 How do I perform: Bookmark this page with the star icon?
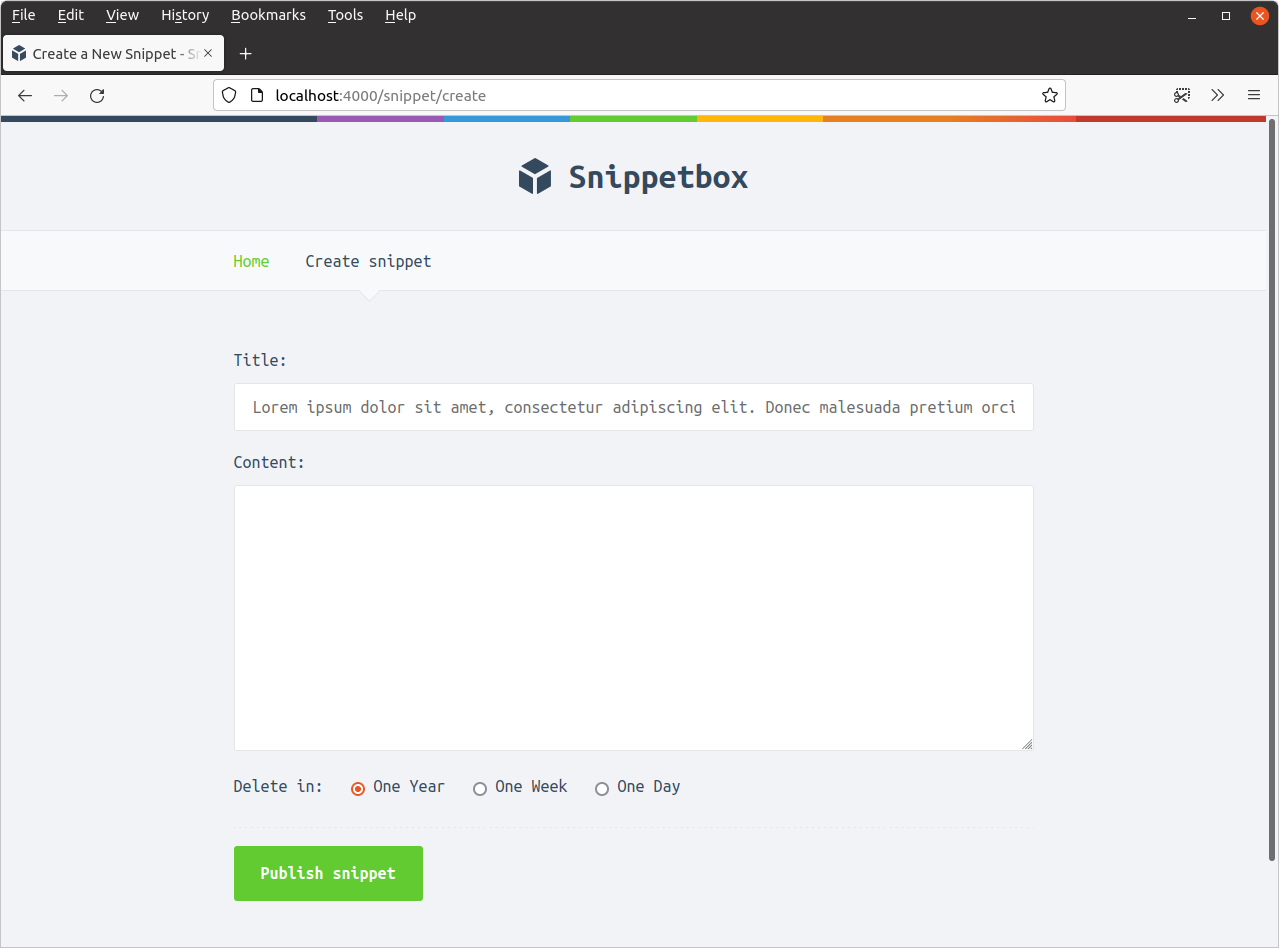[x=1049, y=96]
